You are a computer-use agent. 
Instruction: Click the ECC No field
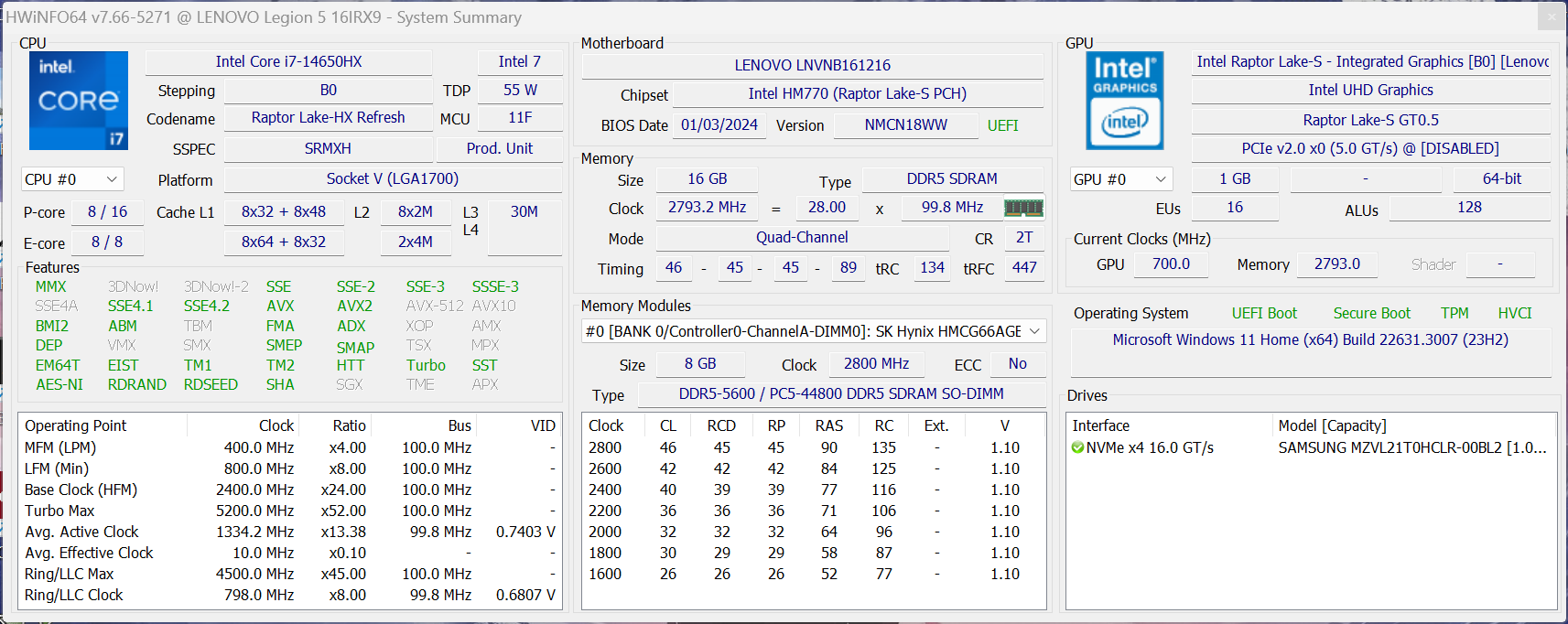pos(1018,364)
